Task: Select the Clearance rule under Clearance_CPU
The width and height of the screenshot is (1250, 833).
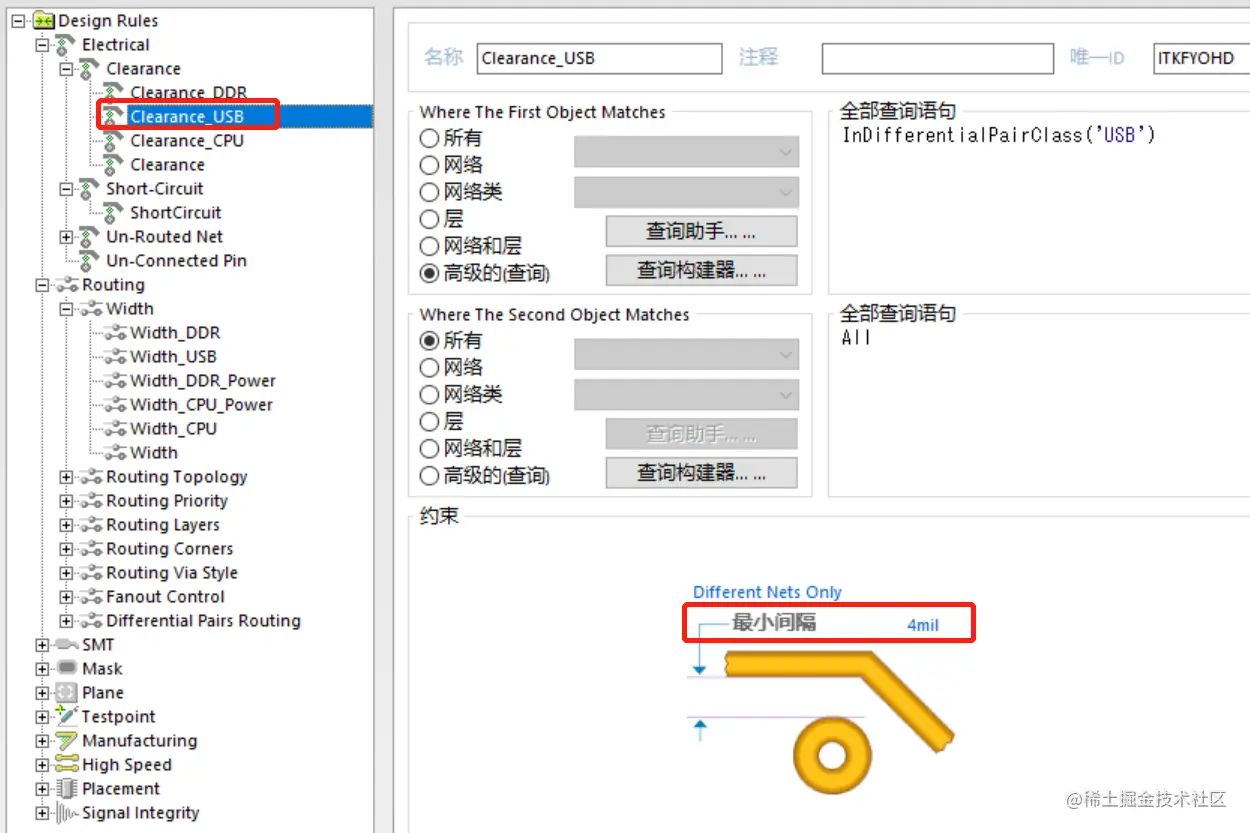Action: (167, 165)
